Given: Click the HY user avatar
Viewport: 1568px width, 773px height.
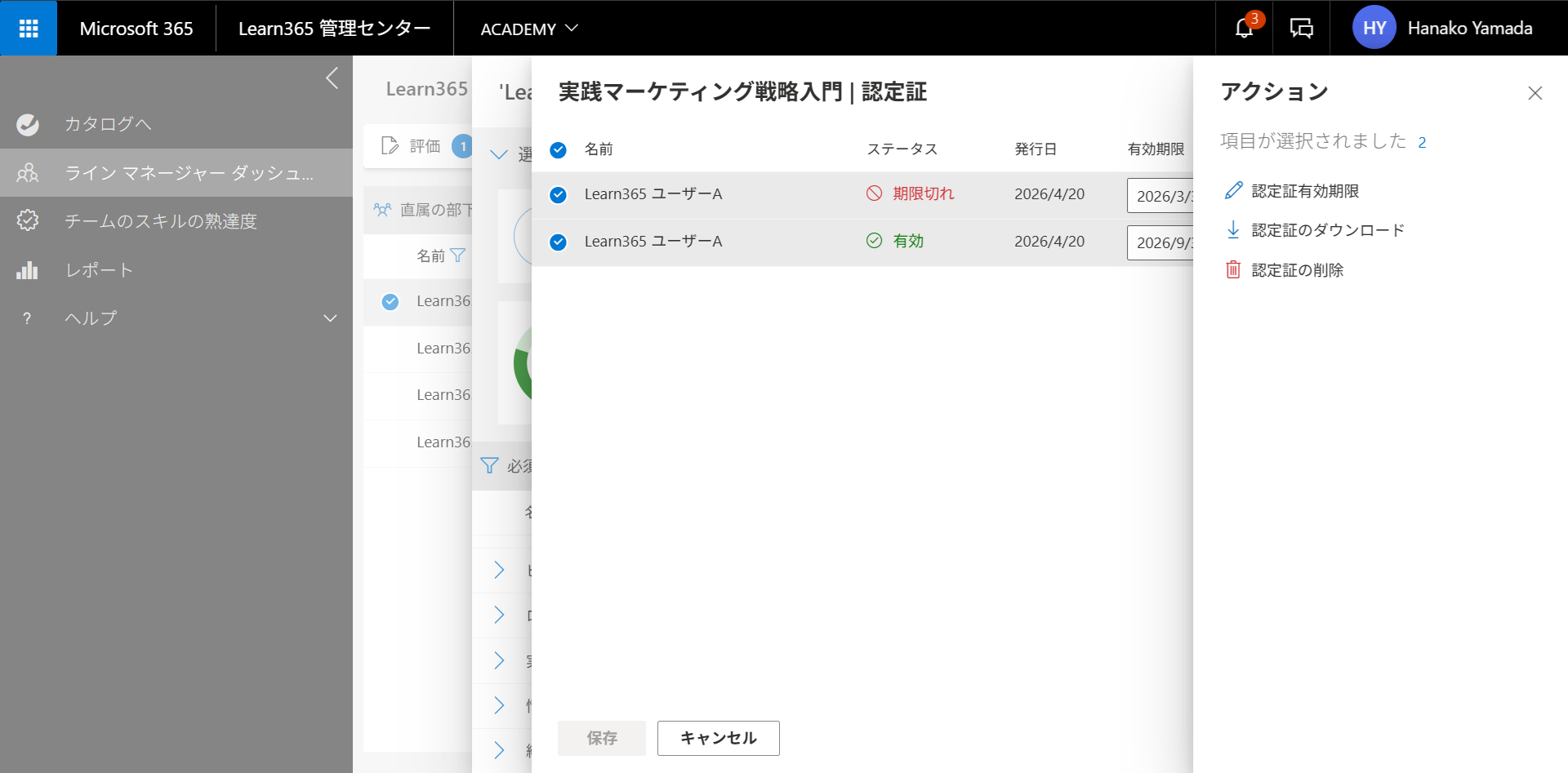Looking at the screenshot, I should pyautogui.click(x=1374, y=29).
